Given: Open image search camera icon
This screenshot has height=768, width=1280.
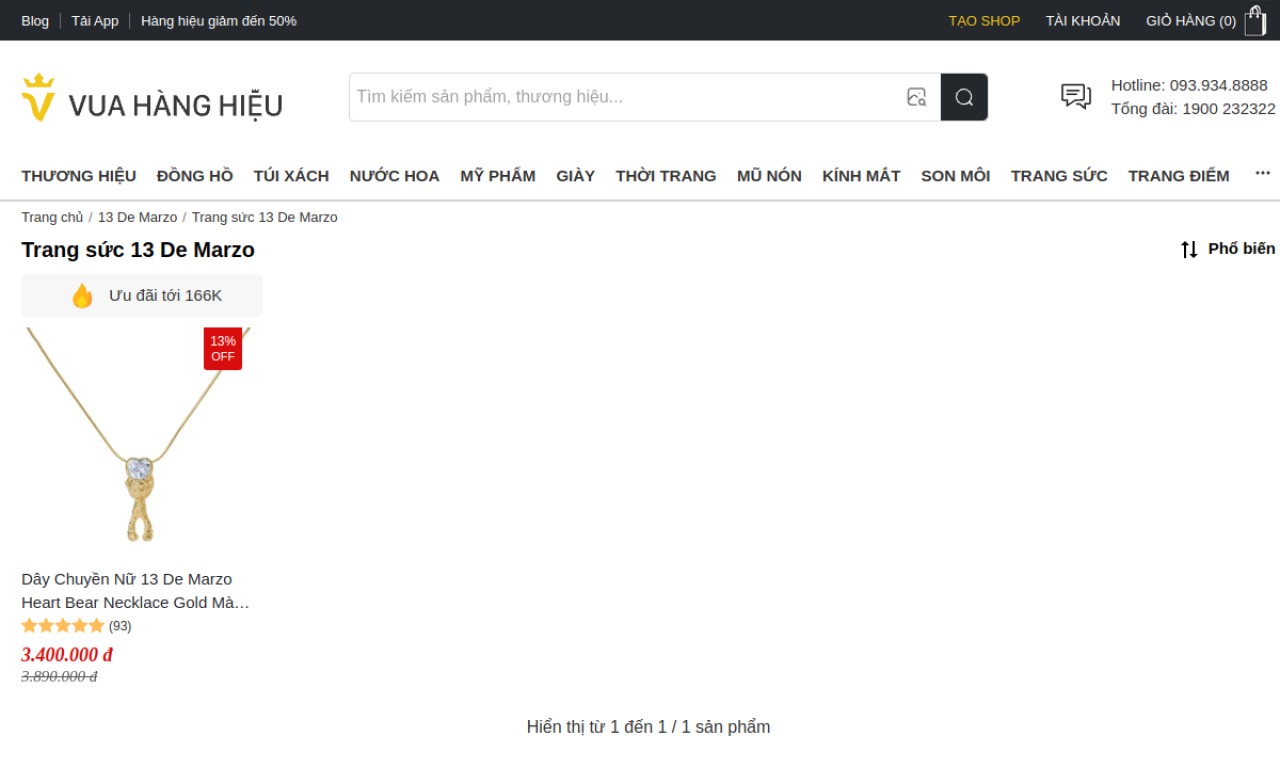Looking at the screenshot, I should tap(916, 97).
